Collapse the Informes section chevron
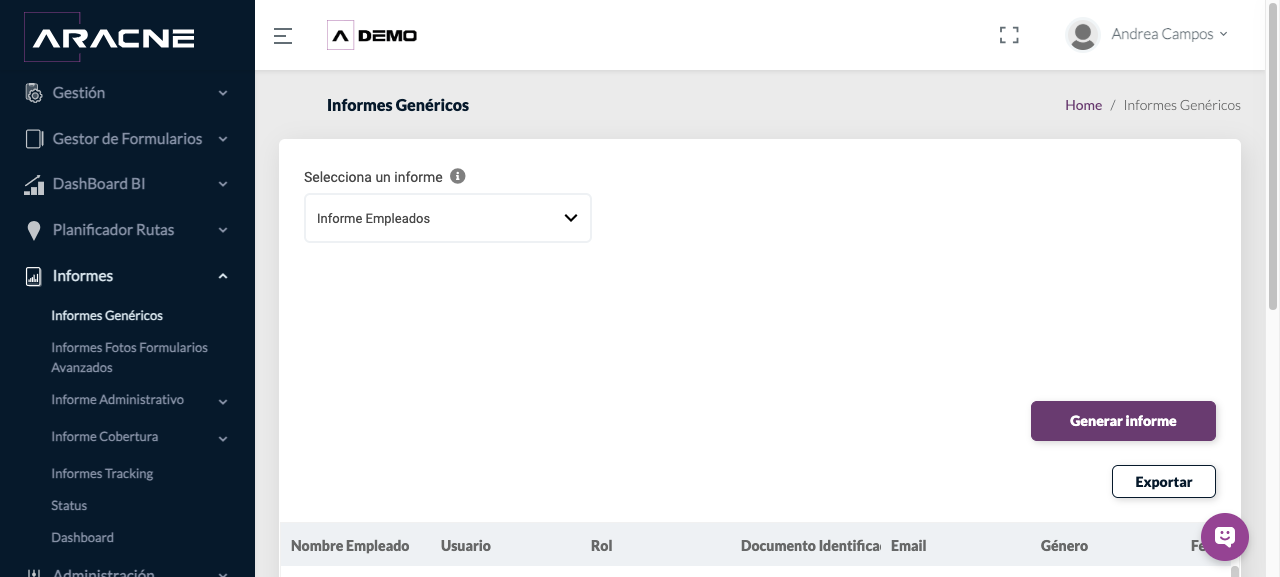Image resolution: width=1280 pixels, height=577 pixels. click(x=223, y=276)
